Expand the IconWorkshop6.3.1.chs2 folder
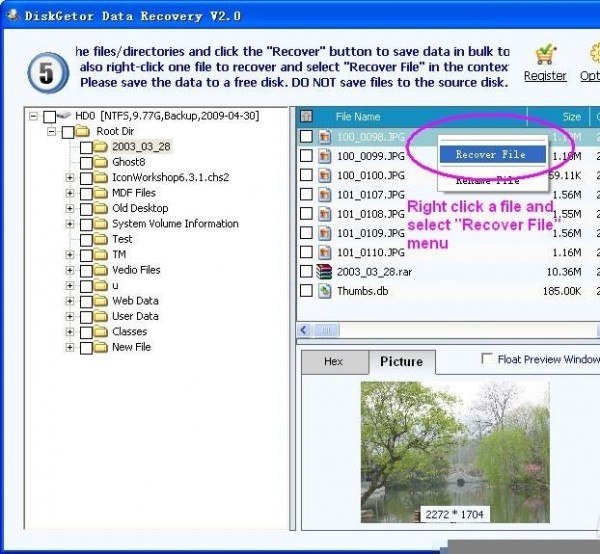Viewport: 600px width, 554px height. [x=70, y=178]
